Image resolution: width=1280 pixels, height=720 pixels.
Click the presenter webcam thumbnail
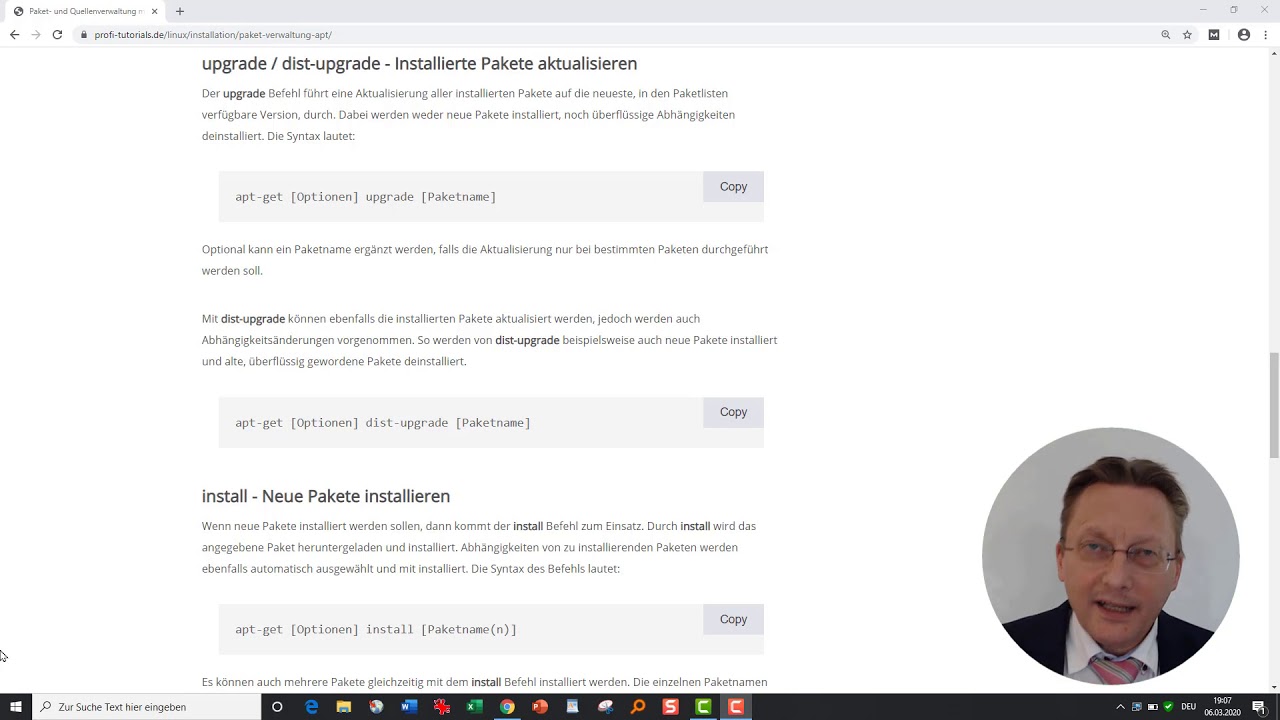coord(1111,556)
